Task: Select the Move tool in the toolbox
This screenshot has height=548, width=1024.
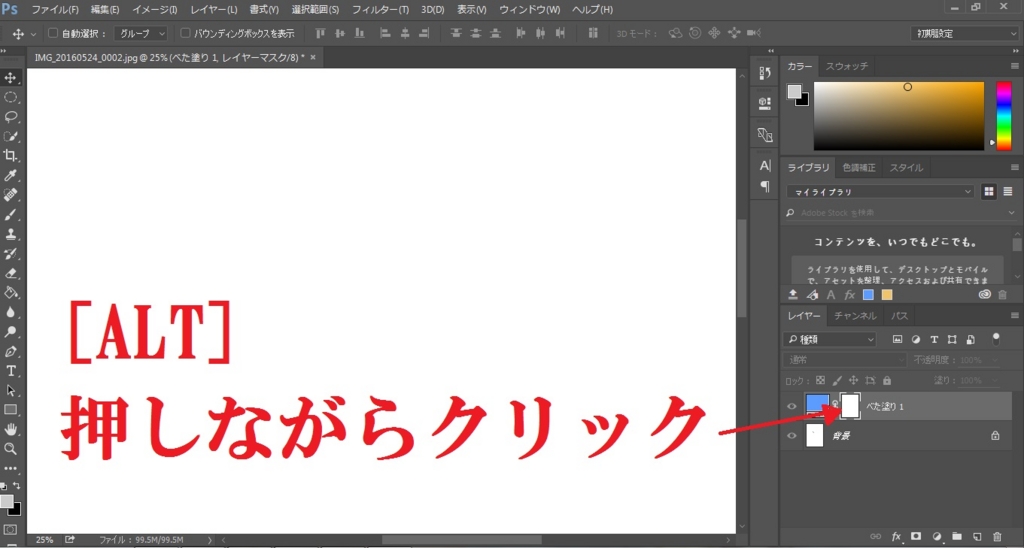Action: coord(10,78)
